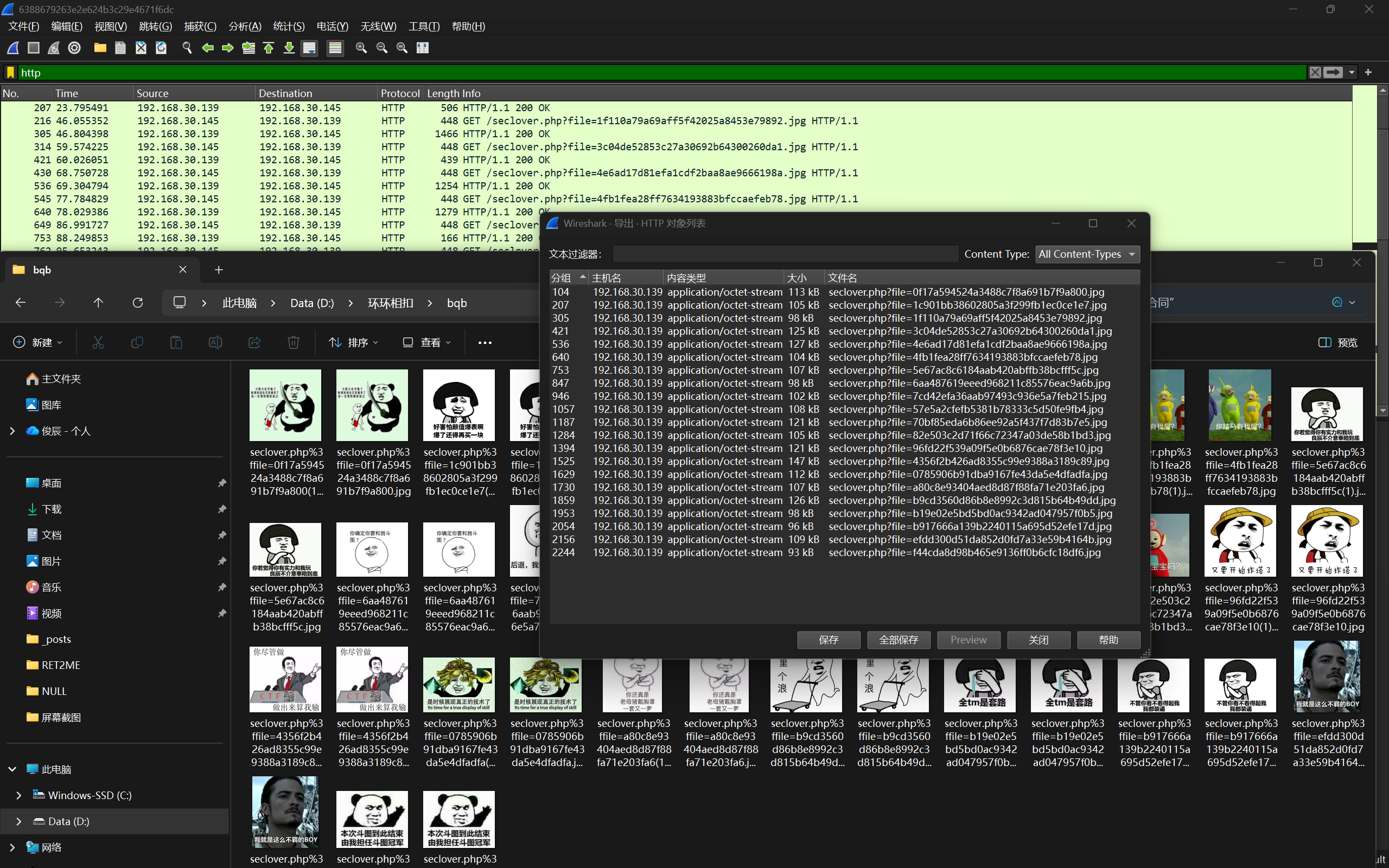Click the text filter input field

785,254
